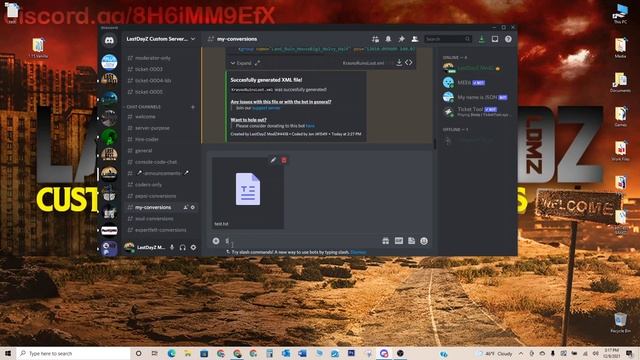Edit the test.txt attachment with pencil icon
The width and height of the screenshot is (640, 360).
(273, 160)
